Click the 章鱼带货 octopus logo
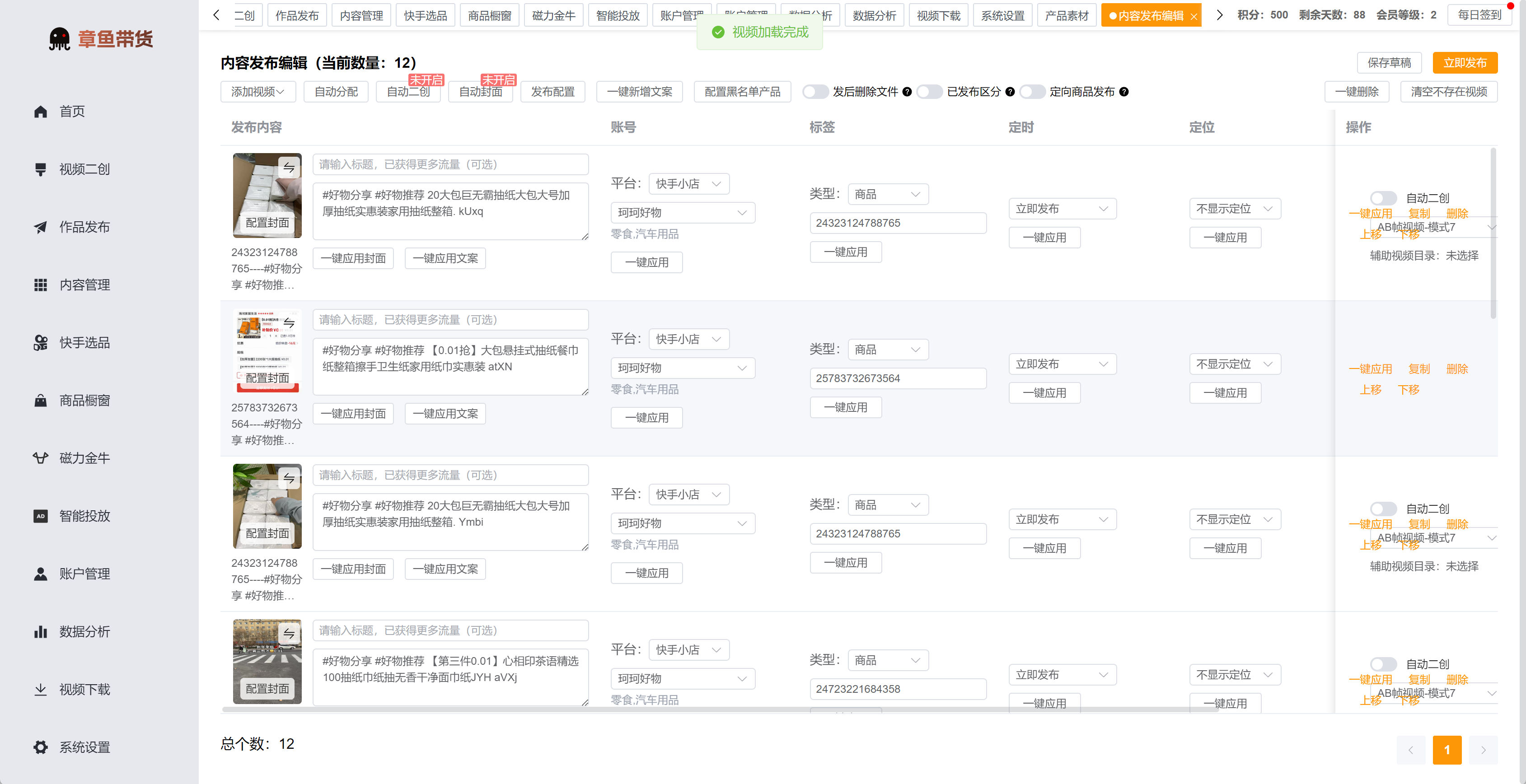 point(59,39)
